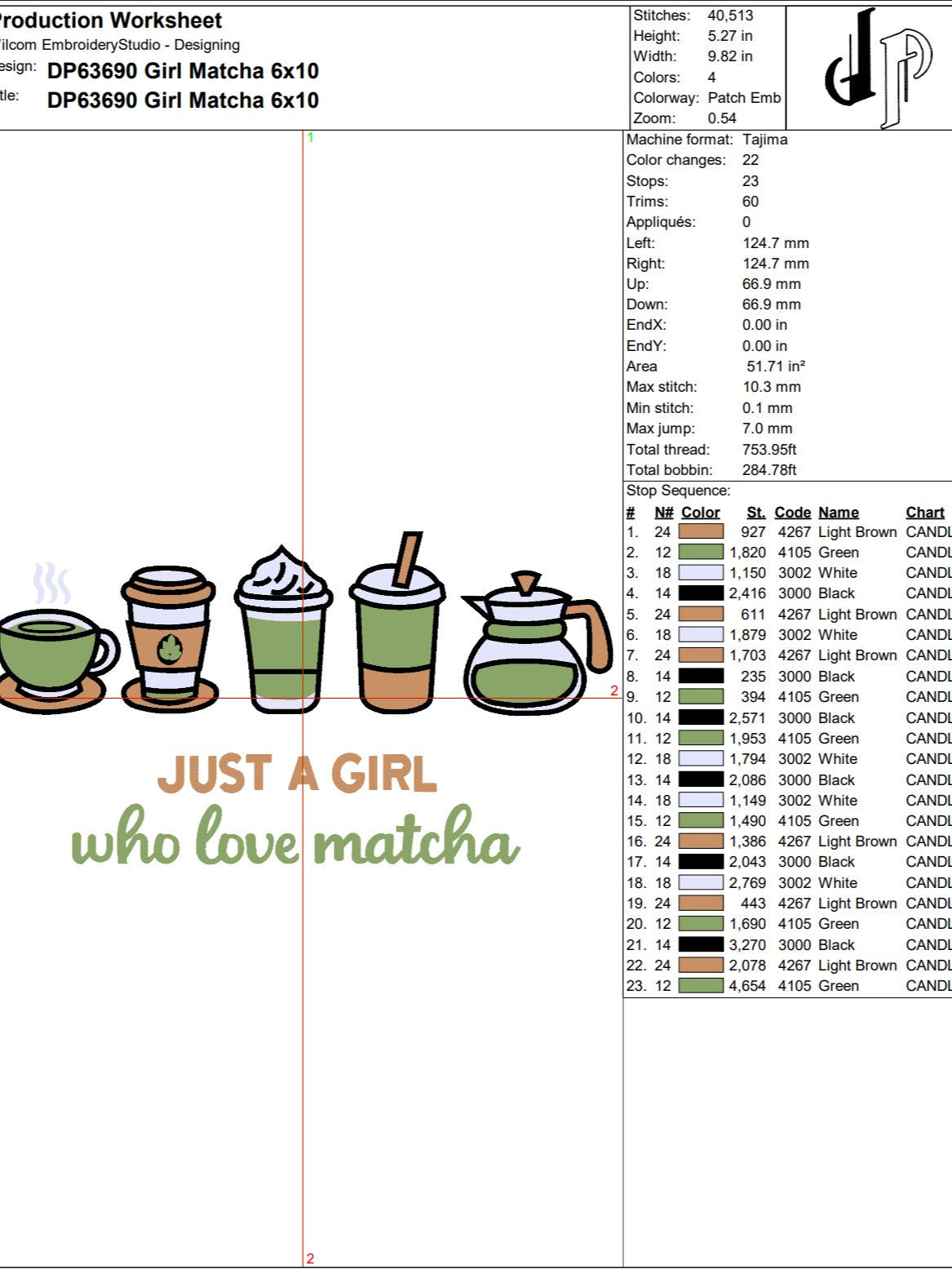Click the machine format value 'Tajima'
The height and width of the screenshot is (1270, 952).
coord(765,140)
